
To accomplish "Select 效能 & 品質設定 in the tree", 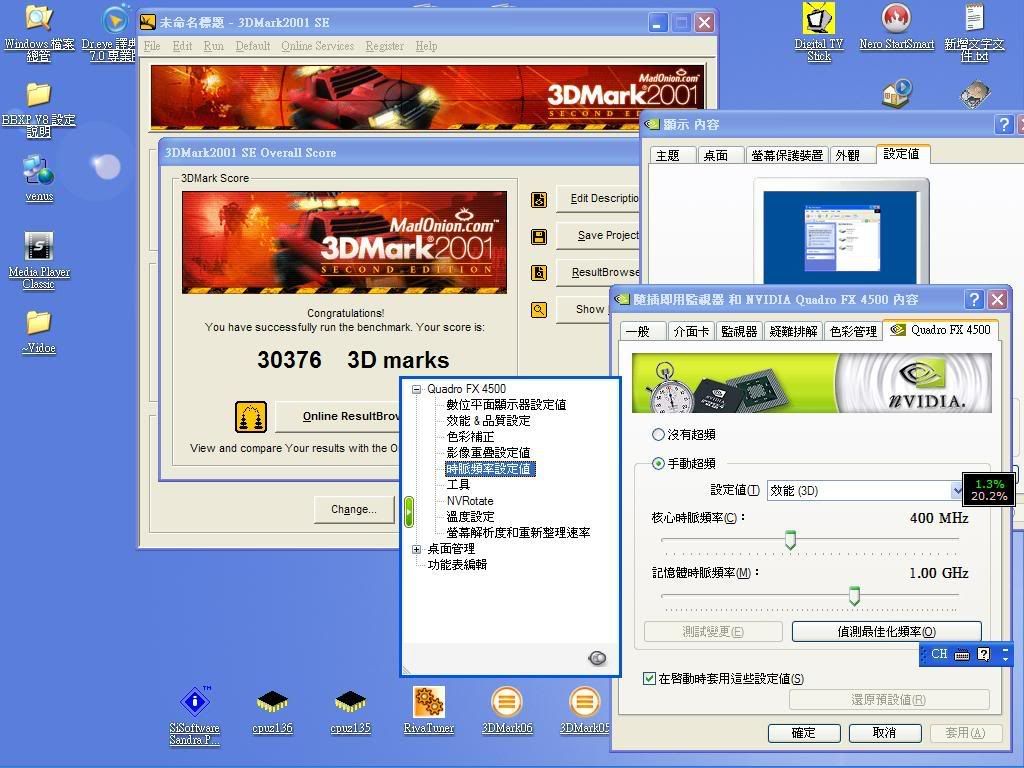I will [488, 421].
